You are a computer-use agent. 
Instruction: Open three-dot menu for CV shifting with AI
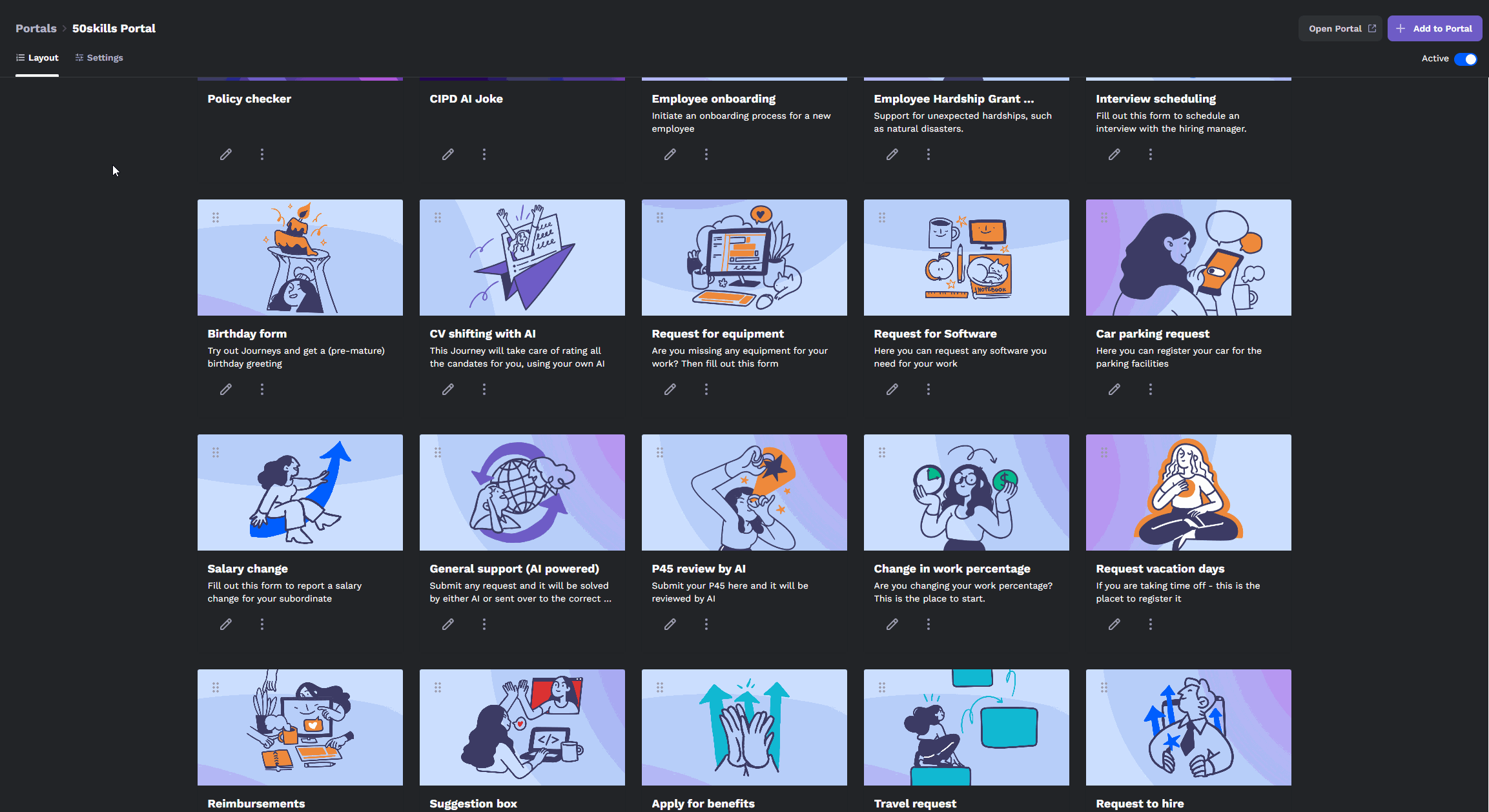click(484, 389)
